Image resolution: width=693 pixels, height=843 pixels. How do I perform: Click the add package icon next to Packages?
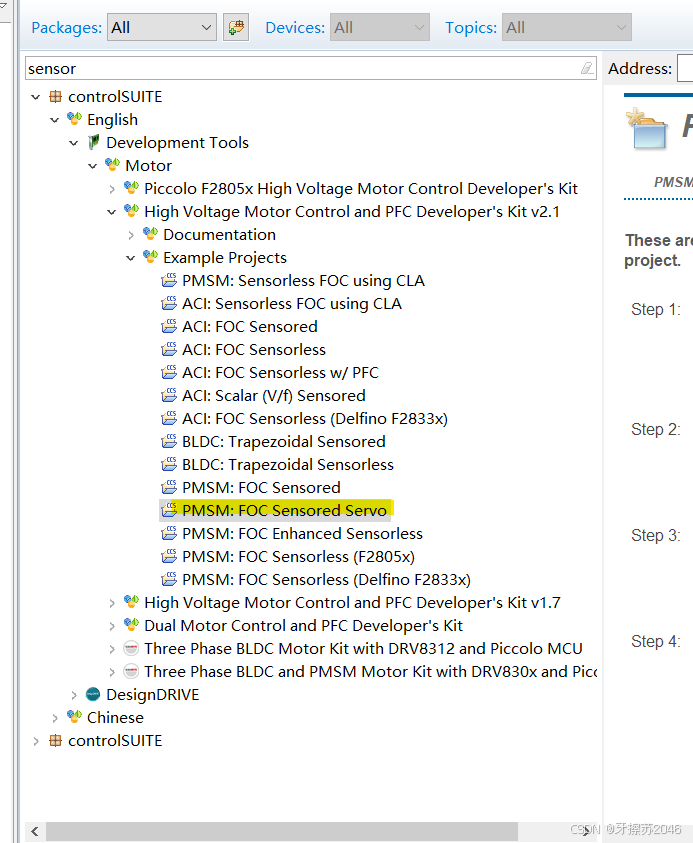pyautogui.click(x=236, y=27)
